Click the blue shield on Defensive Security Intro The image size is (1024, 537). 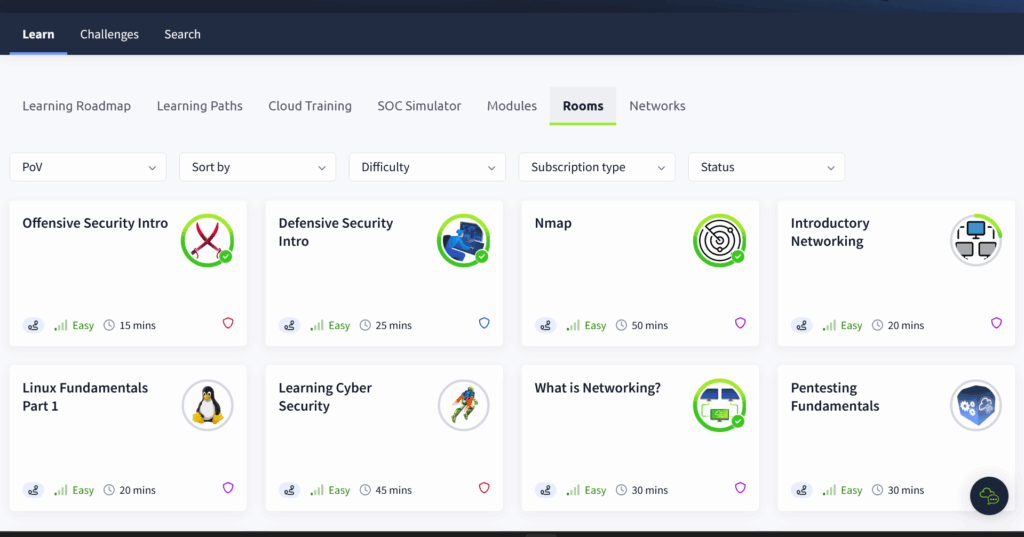[x=484, y=323]
